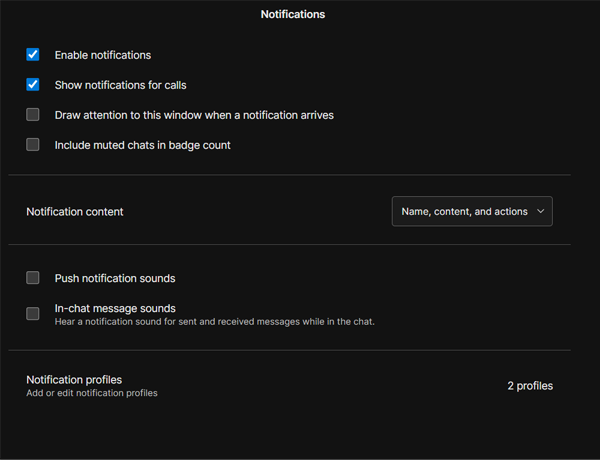Open the Notification profiles row
Image resolution: width=600 pixels, height=460 pixels.
pyautogui.click(x=289, y=386)
